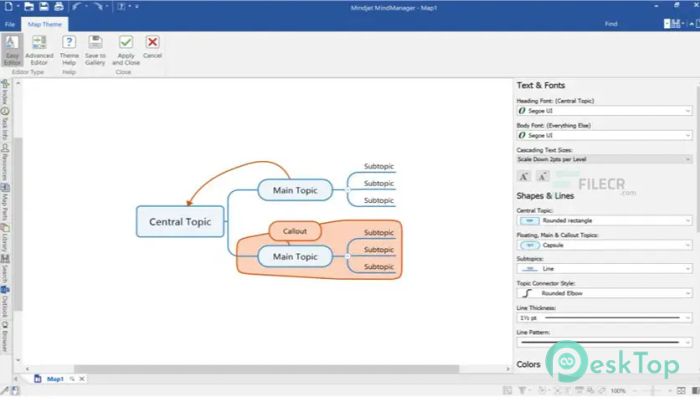
Task: Click the Open folder icon in the title bar
Action: [x=29, y=6]
